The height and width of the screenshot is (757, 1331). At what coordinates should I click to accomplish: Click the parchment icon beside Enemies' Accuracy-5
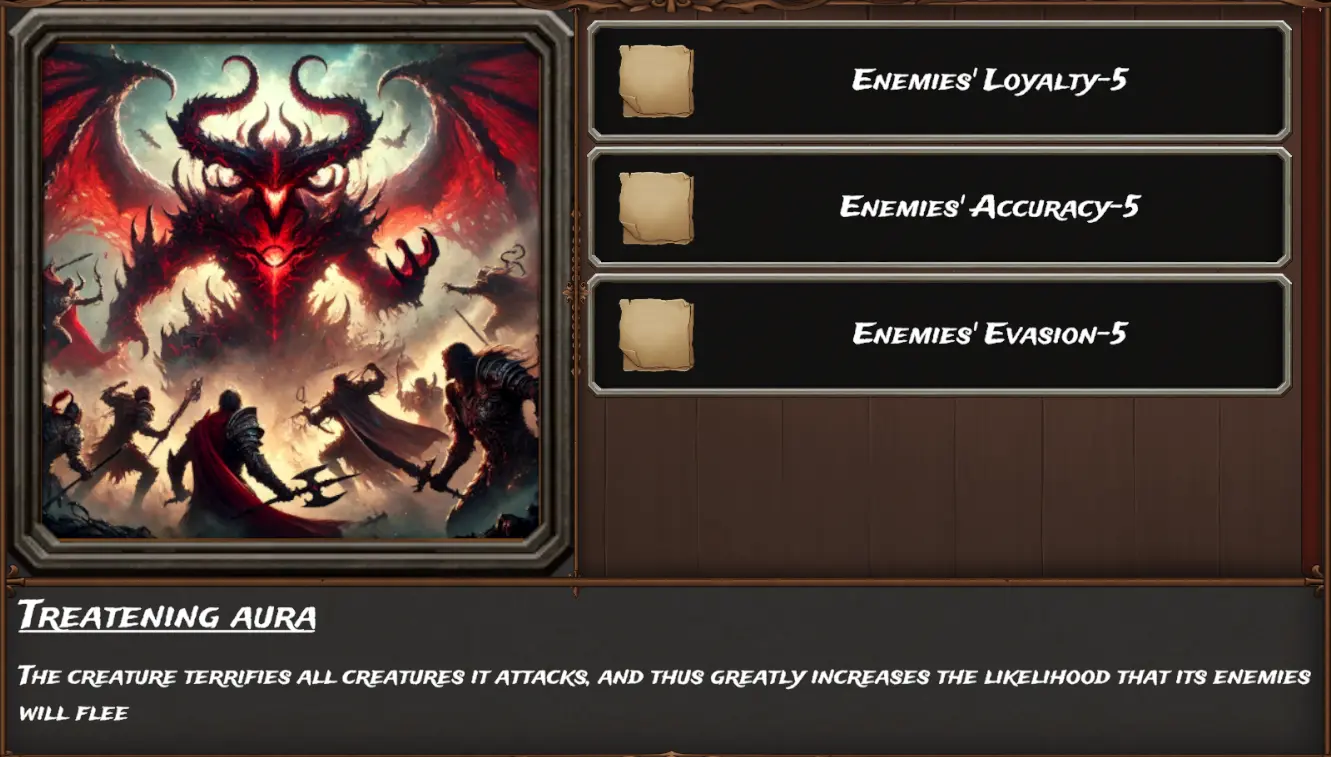[655, 208]
